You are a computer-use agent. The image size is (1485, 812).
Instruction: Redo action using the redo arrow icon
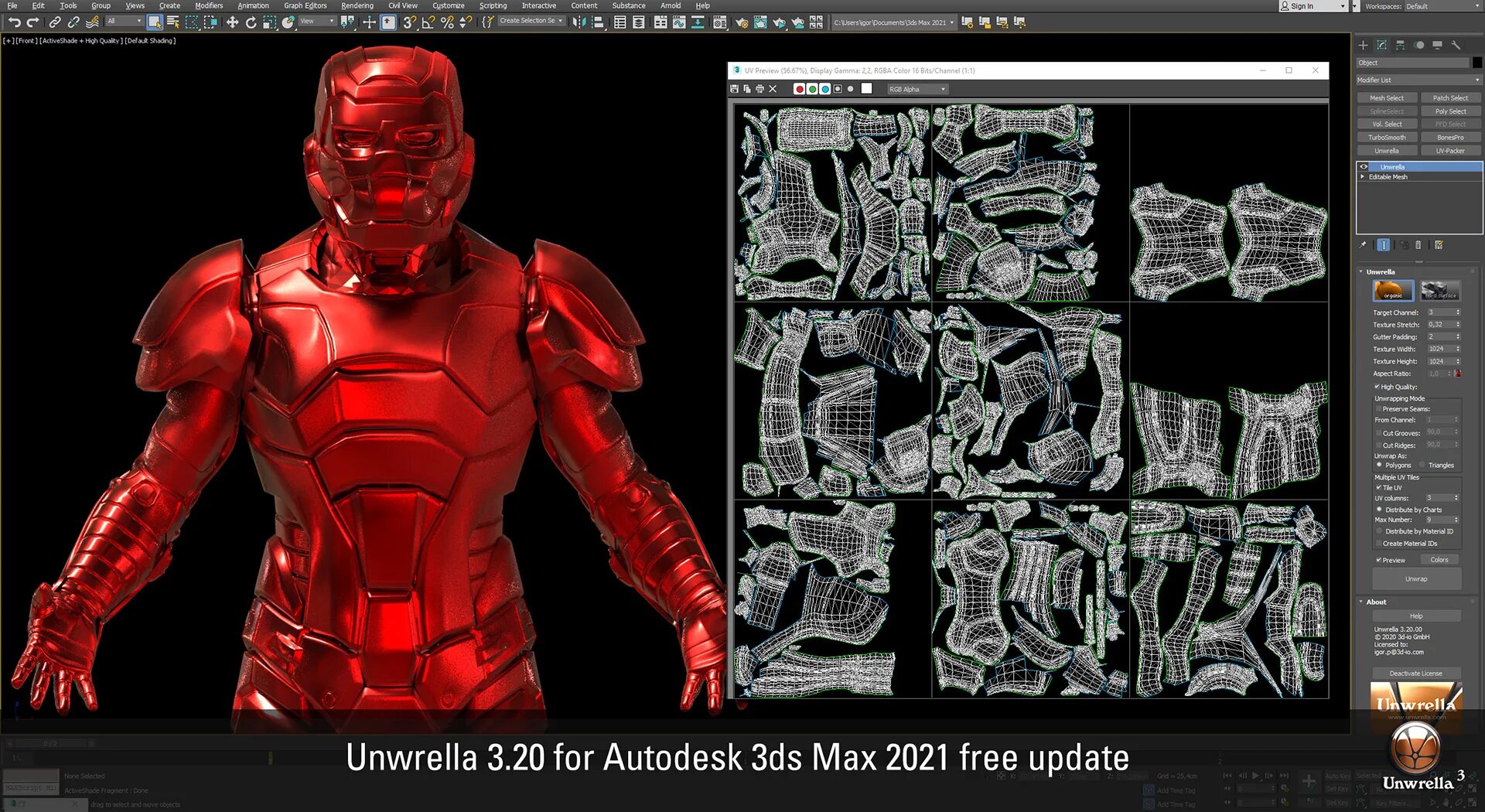click(32, 22)
